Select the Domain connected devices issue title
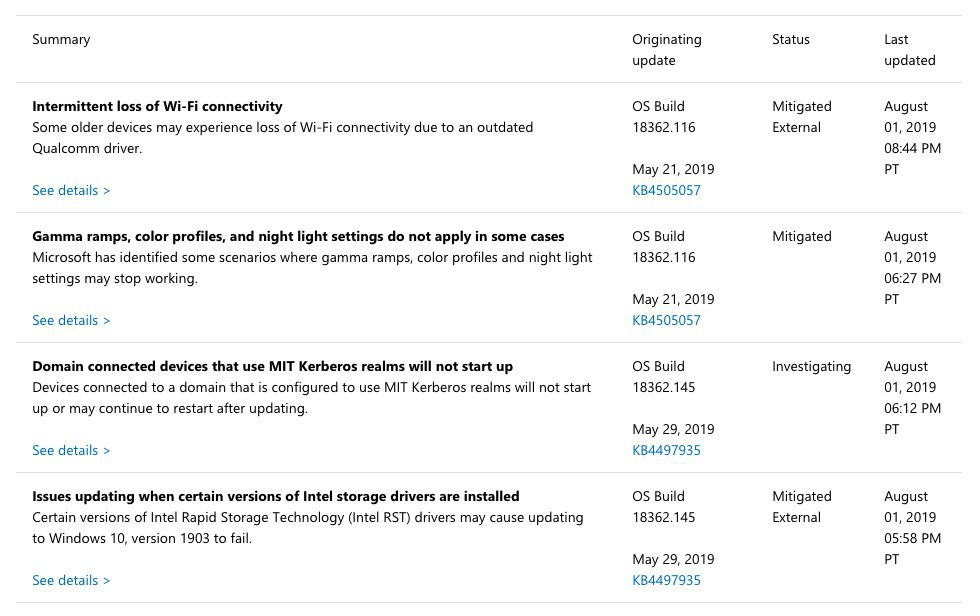The width and height of the screenshot is (980, 616). (x=272, y=366)
